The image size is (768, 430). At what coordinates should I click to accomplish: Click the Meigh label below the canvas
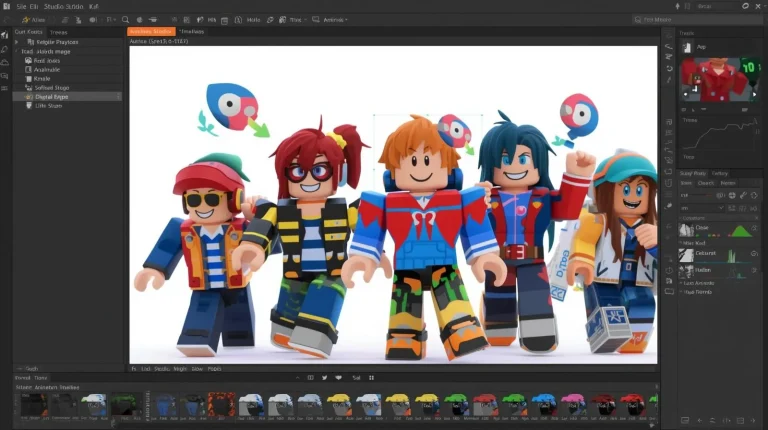[x=180, y=369]
